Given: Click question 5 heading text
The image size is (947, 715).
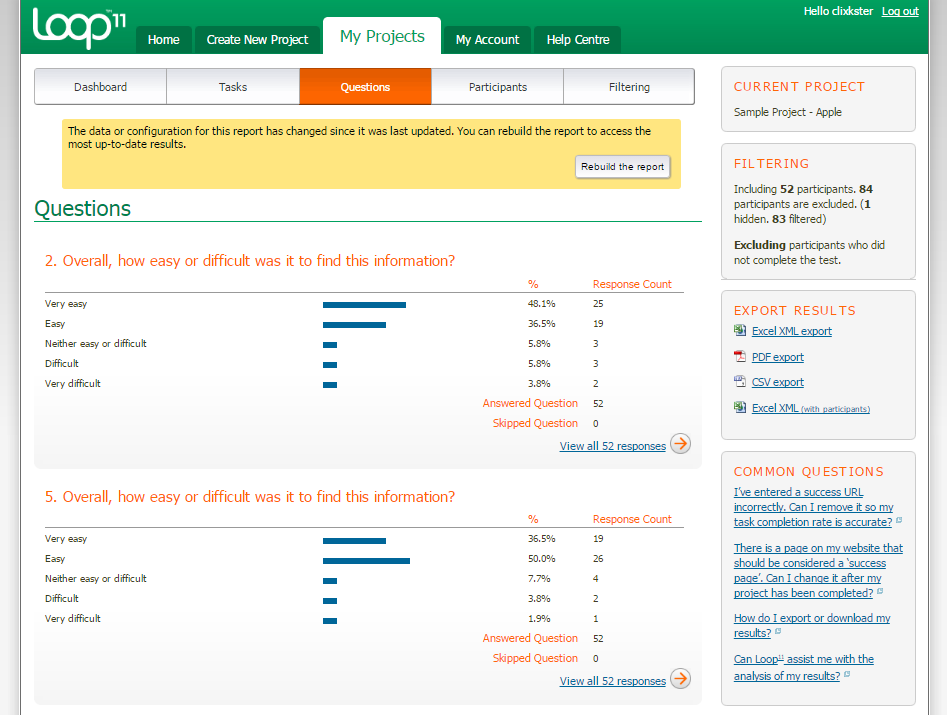Looking at the screenshot, I should tap(250, 497).
